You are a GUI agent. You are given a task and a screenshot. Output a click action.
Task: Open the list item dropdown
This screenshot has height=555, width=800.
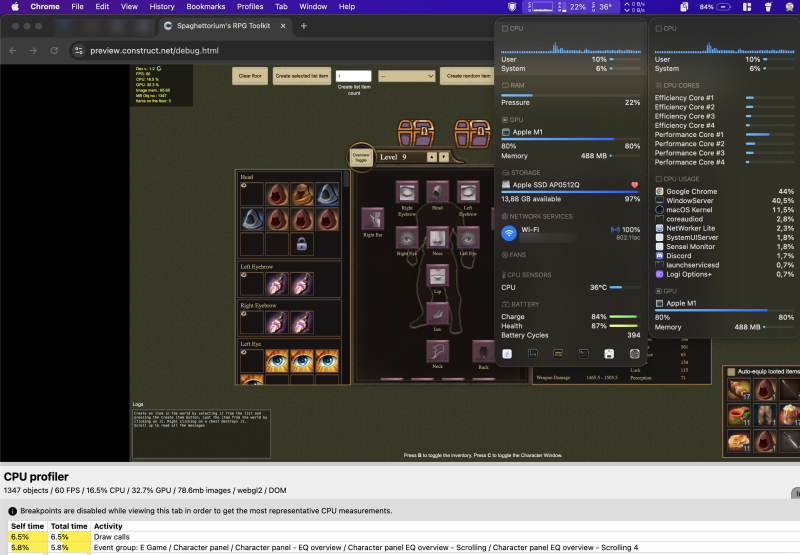(407, 76)
